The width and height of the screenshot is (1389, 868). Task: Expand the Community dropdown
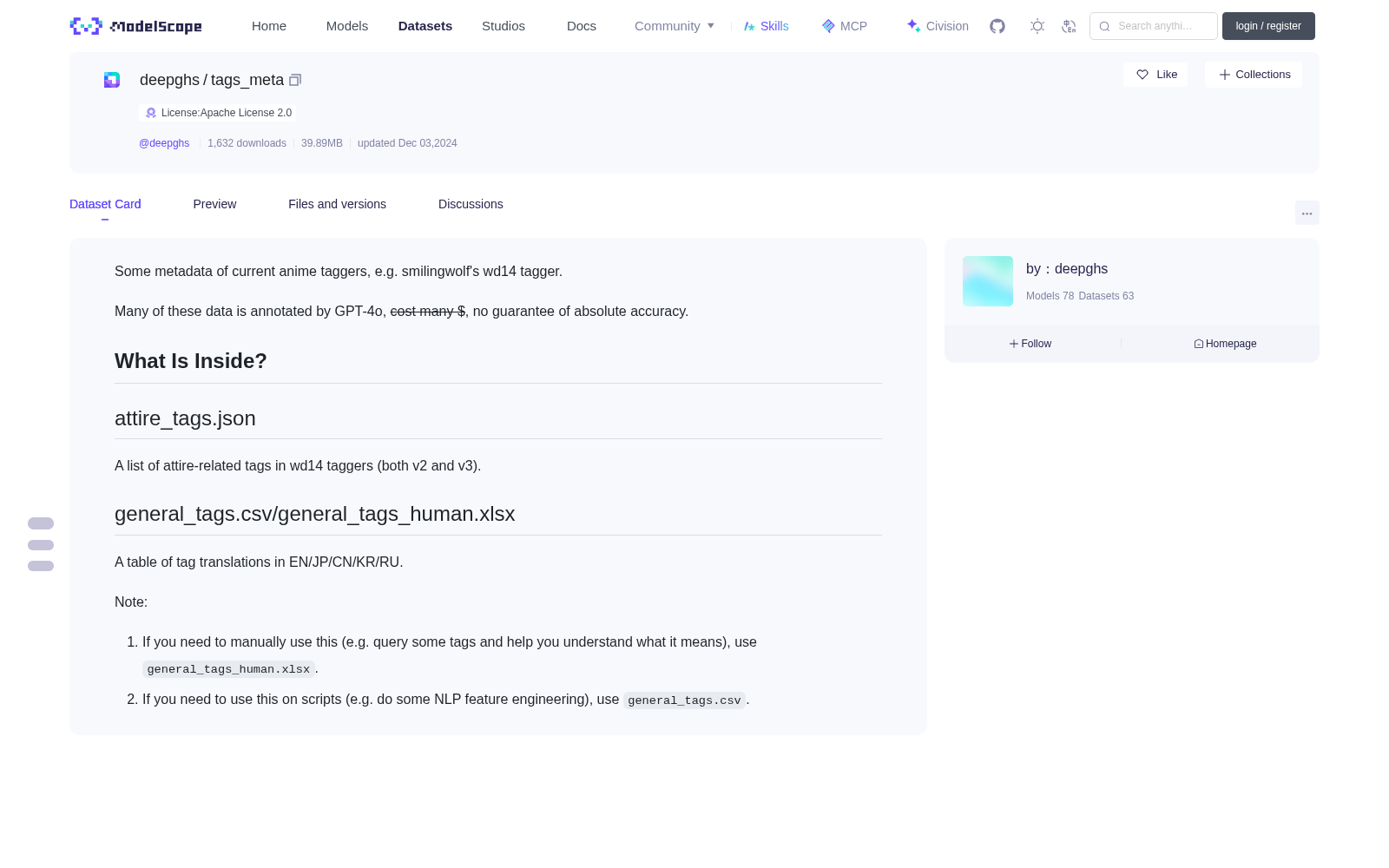coord(675,26)
